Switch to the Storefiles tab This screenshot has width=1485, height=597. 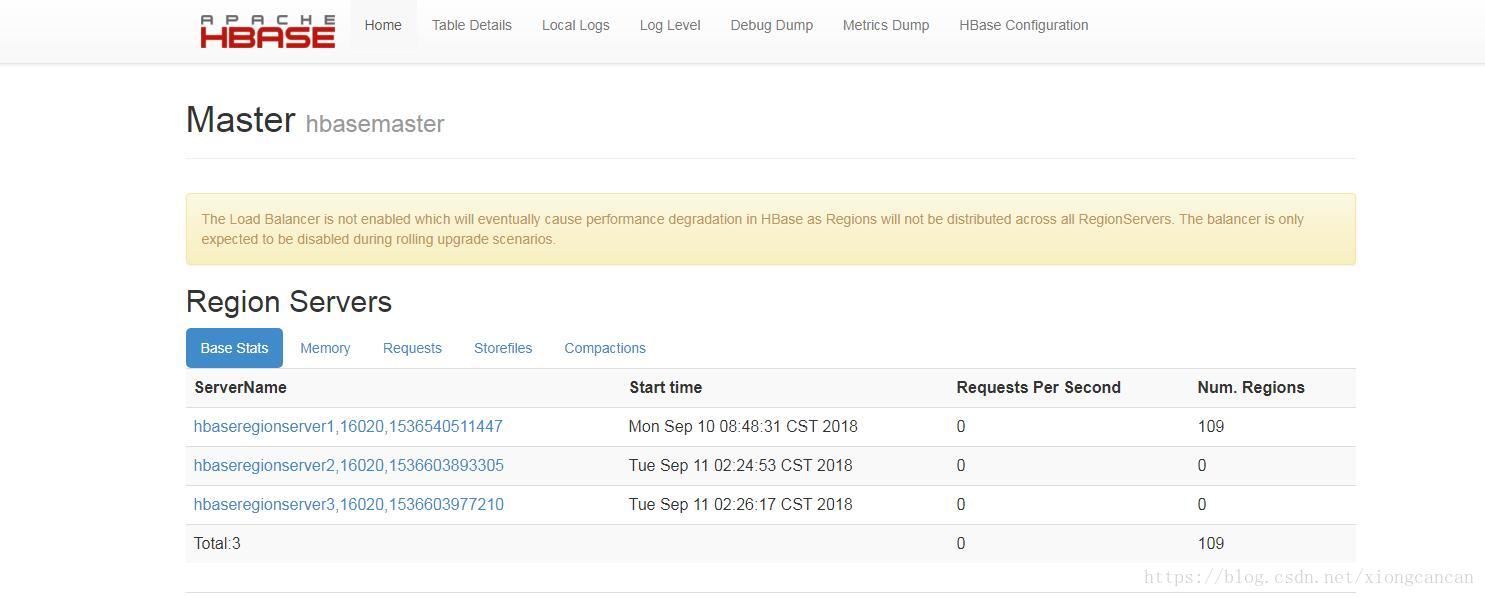(503, 348)
